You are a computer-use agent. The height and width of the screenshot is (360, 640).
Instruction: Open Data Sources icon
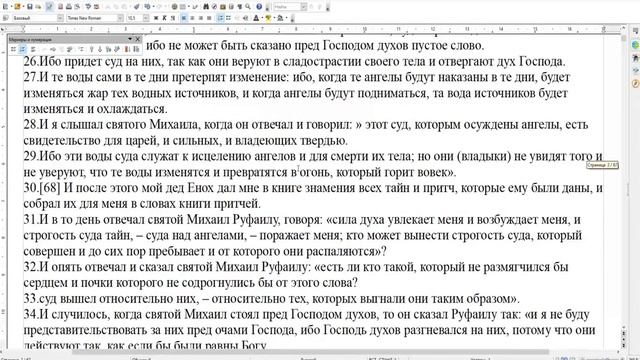pyautogui.click(x=231, y=7)
